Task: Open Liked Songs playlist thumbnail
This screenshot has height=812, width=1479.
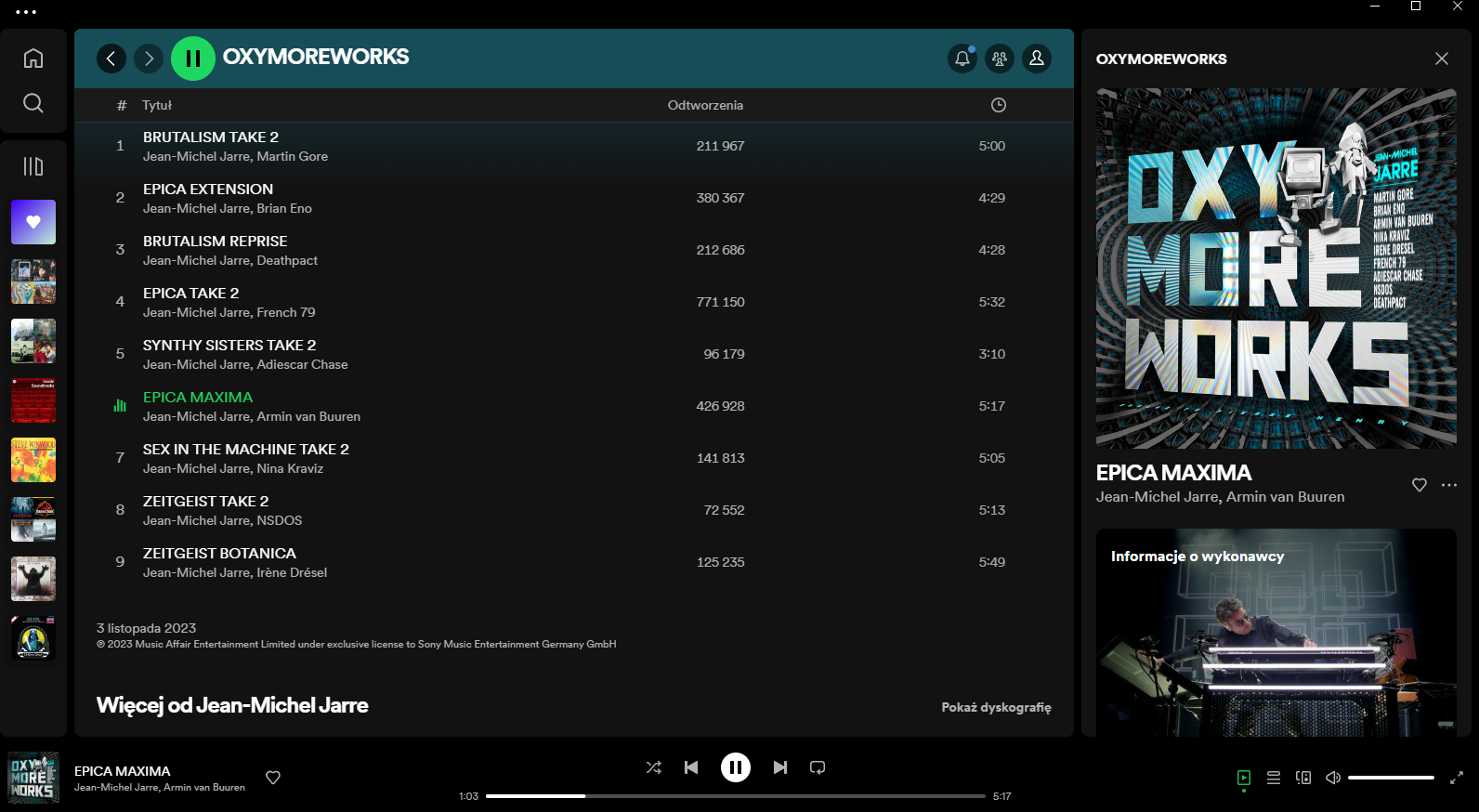Action: pyautogui.click(x=33, y=222)
